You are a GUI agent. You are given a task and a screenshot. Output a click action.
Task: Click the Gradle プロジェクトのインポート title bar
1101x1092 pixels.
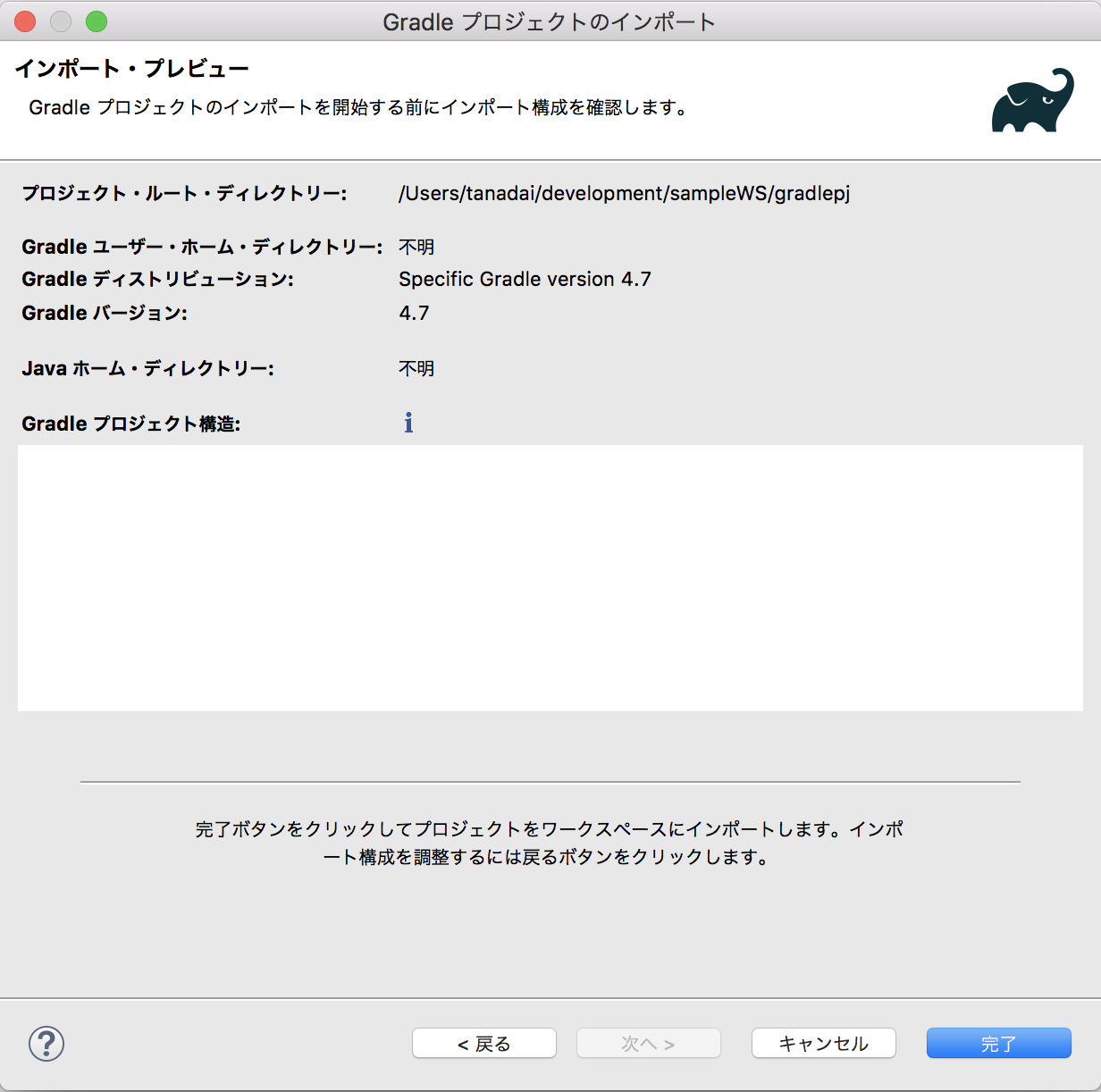(x=550, y=21)
